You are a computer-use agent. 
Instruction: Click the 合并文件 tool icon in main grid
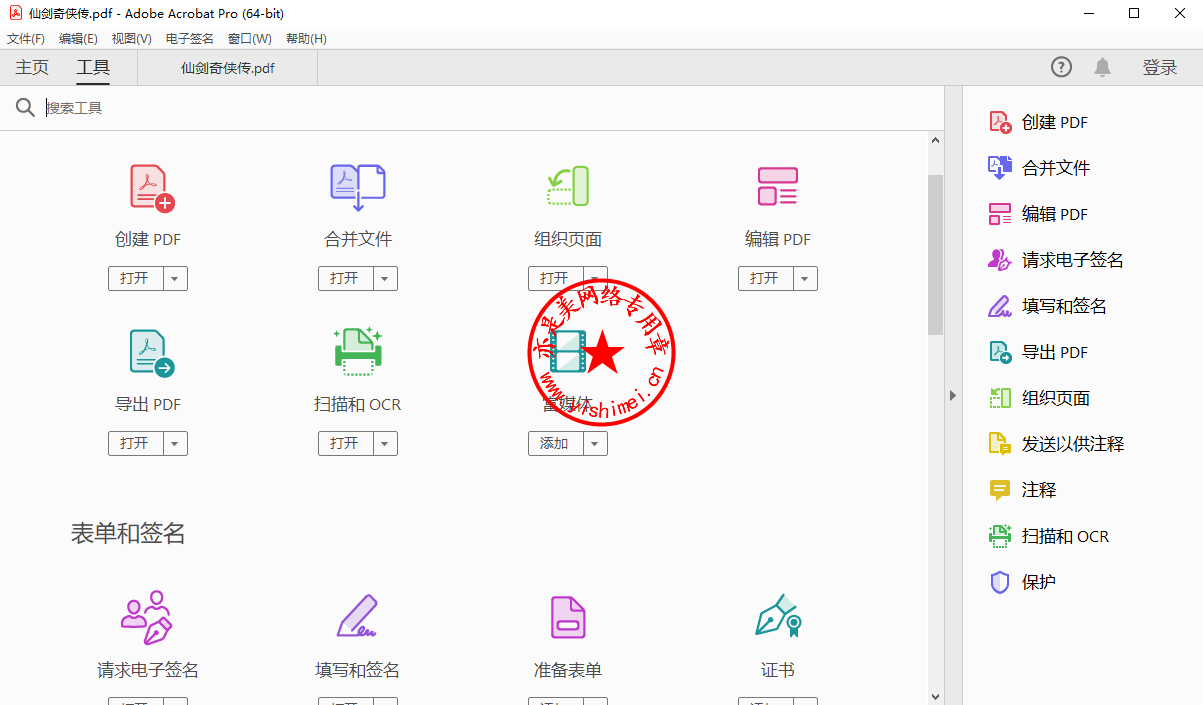tap(358, 187)
